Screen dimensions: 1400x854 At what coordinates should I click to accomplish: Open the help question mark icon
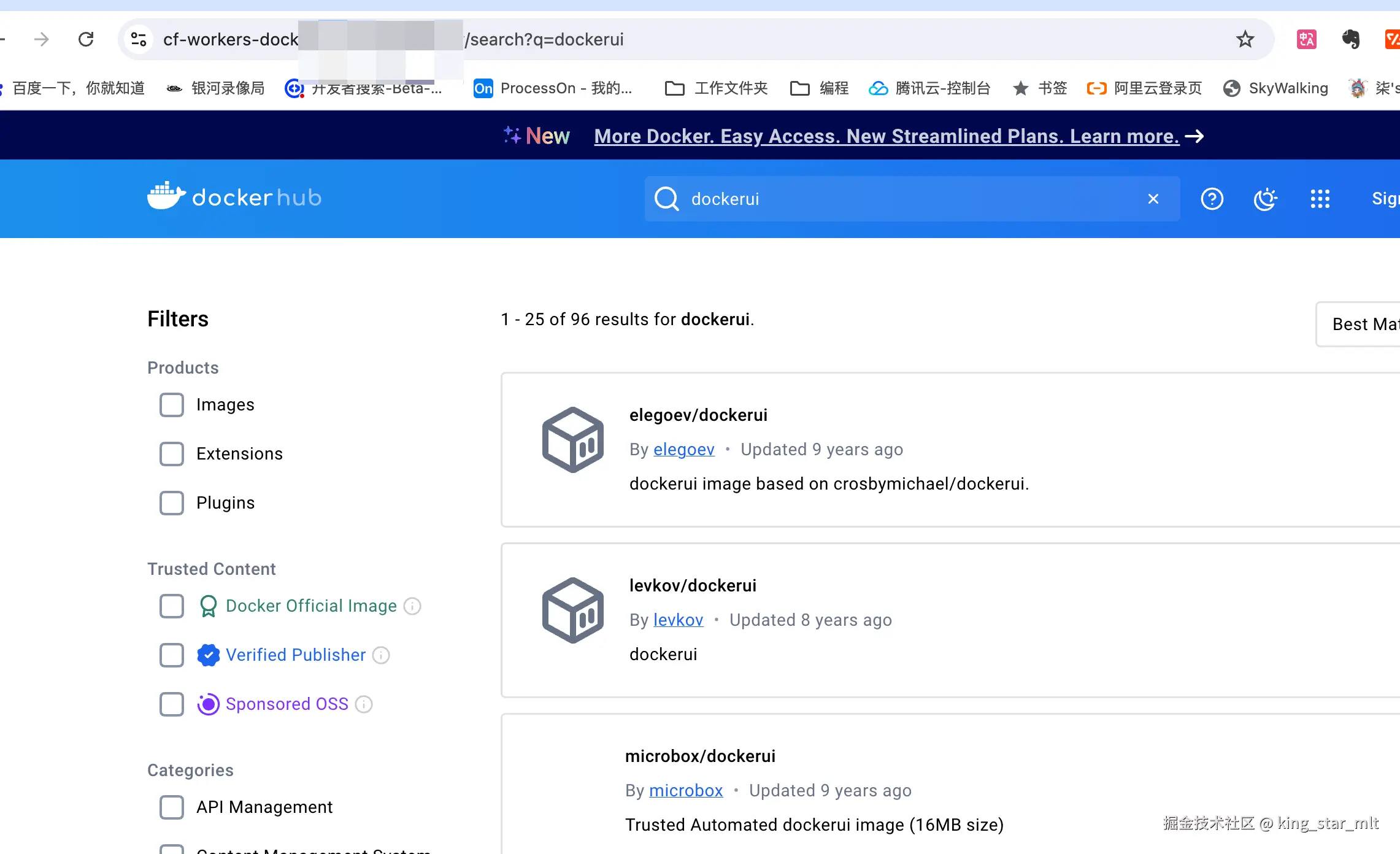point(1212,199)
